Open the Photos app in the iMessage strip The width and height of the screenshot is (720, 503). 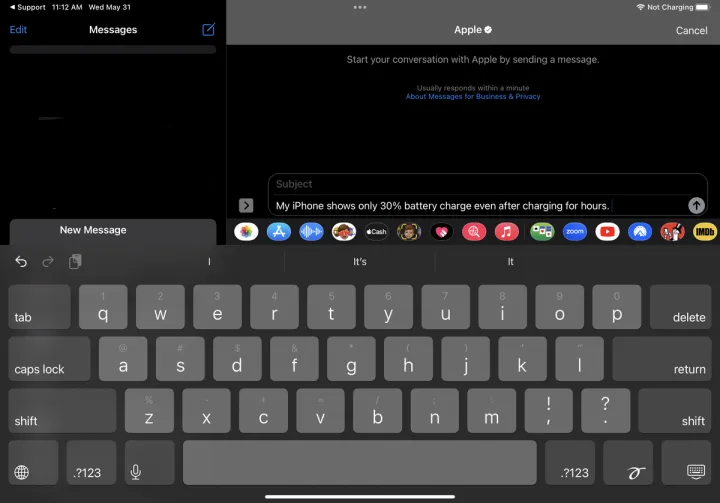pyautogui.click(x=246, y=231)
